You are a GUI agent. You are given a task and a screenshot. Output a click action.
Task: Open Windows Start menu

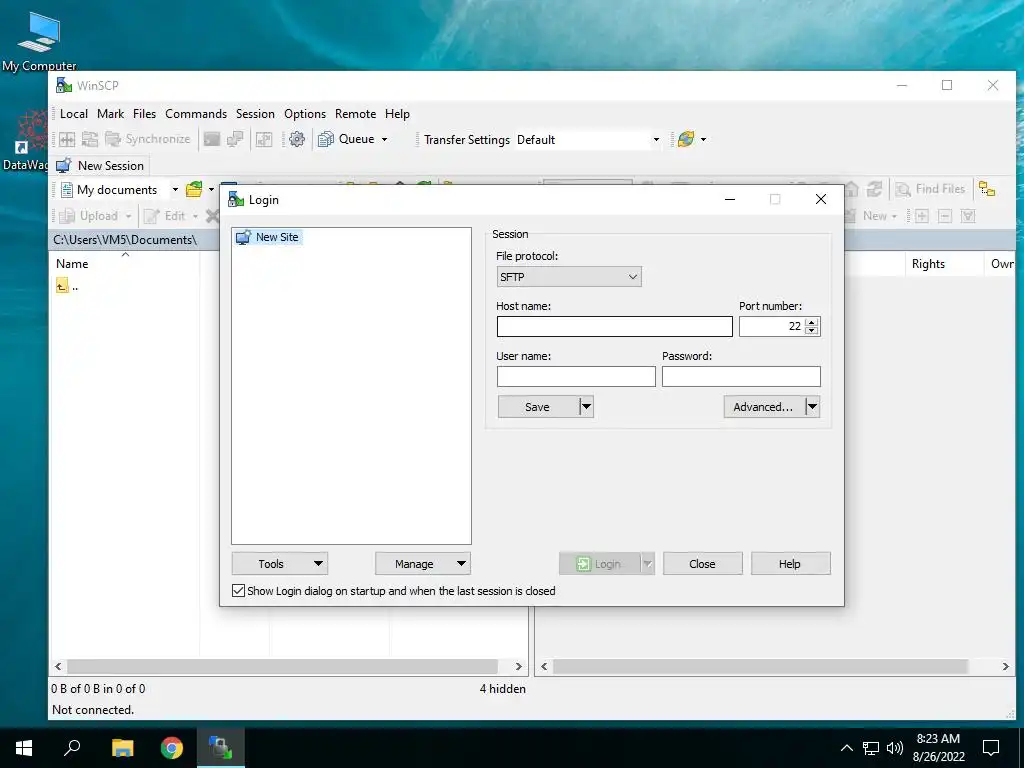[x=24, y=748]
